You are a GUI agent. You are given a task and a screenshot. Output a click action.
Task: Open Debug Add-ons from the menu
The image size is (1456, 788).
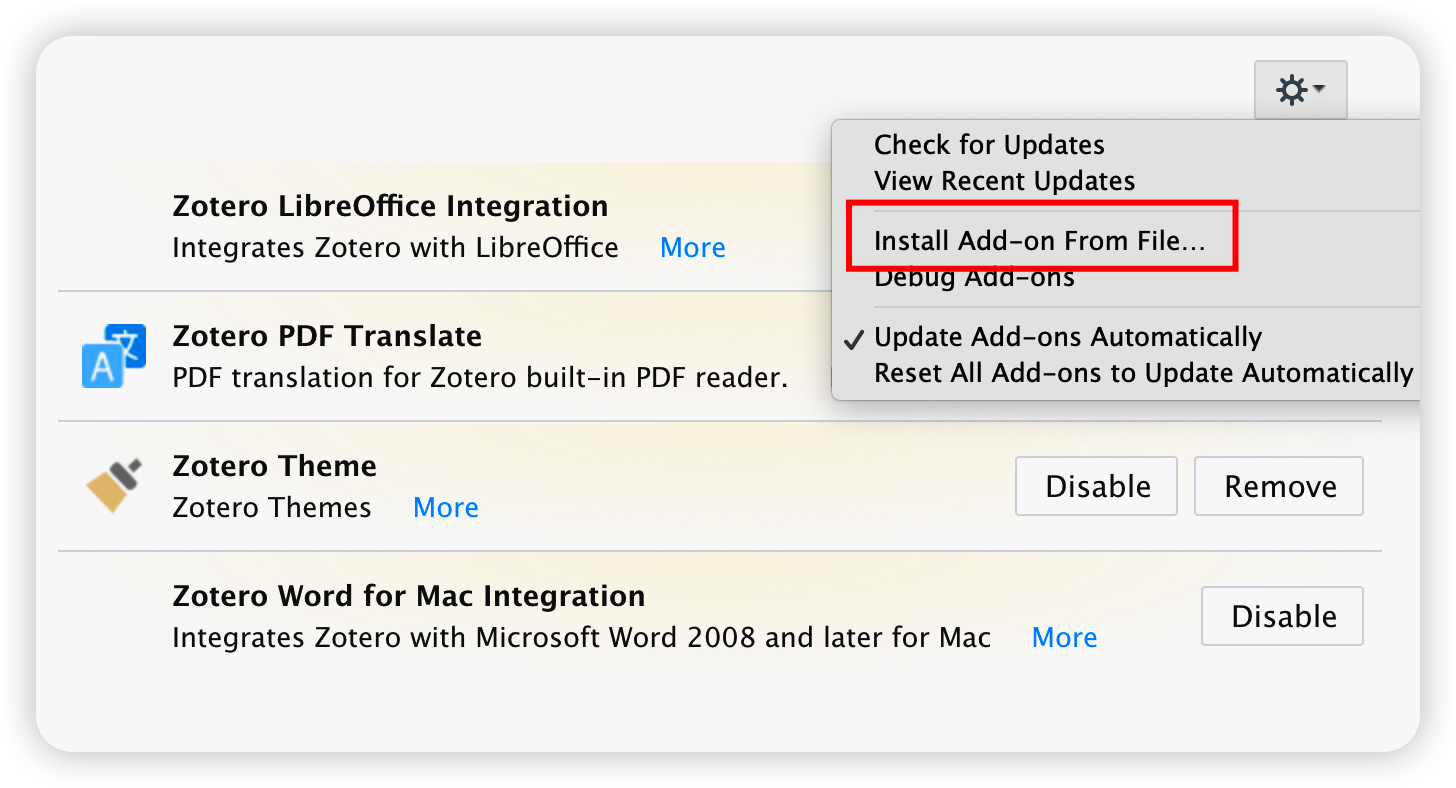point(974,278)
